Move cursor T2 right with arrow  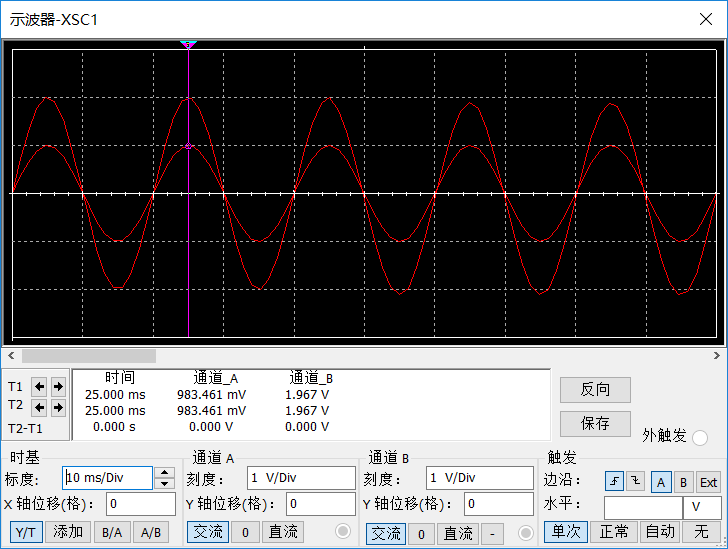(57, 407)
